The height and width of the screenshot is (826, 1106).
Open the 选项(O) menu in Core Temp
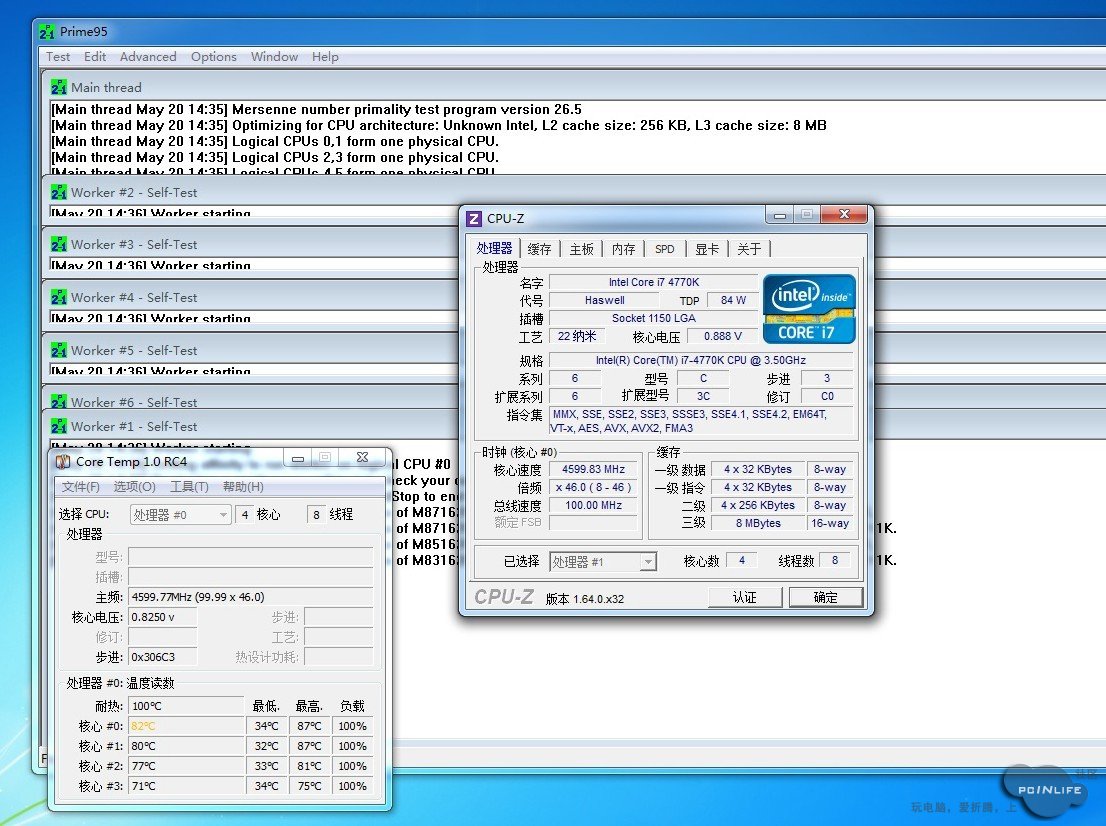click(135, 487)
